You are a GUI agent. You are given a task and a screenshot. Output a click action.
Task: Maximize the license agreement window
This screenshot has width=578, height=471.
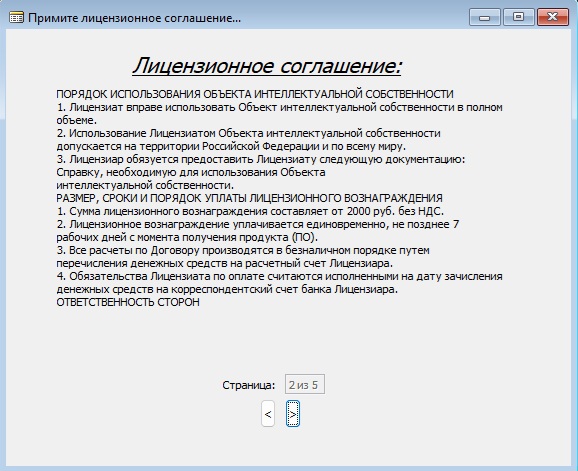[x=518, y=17]
